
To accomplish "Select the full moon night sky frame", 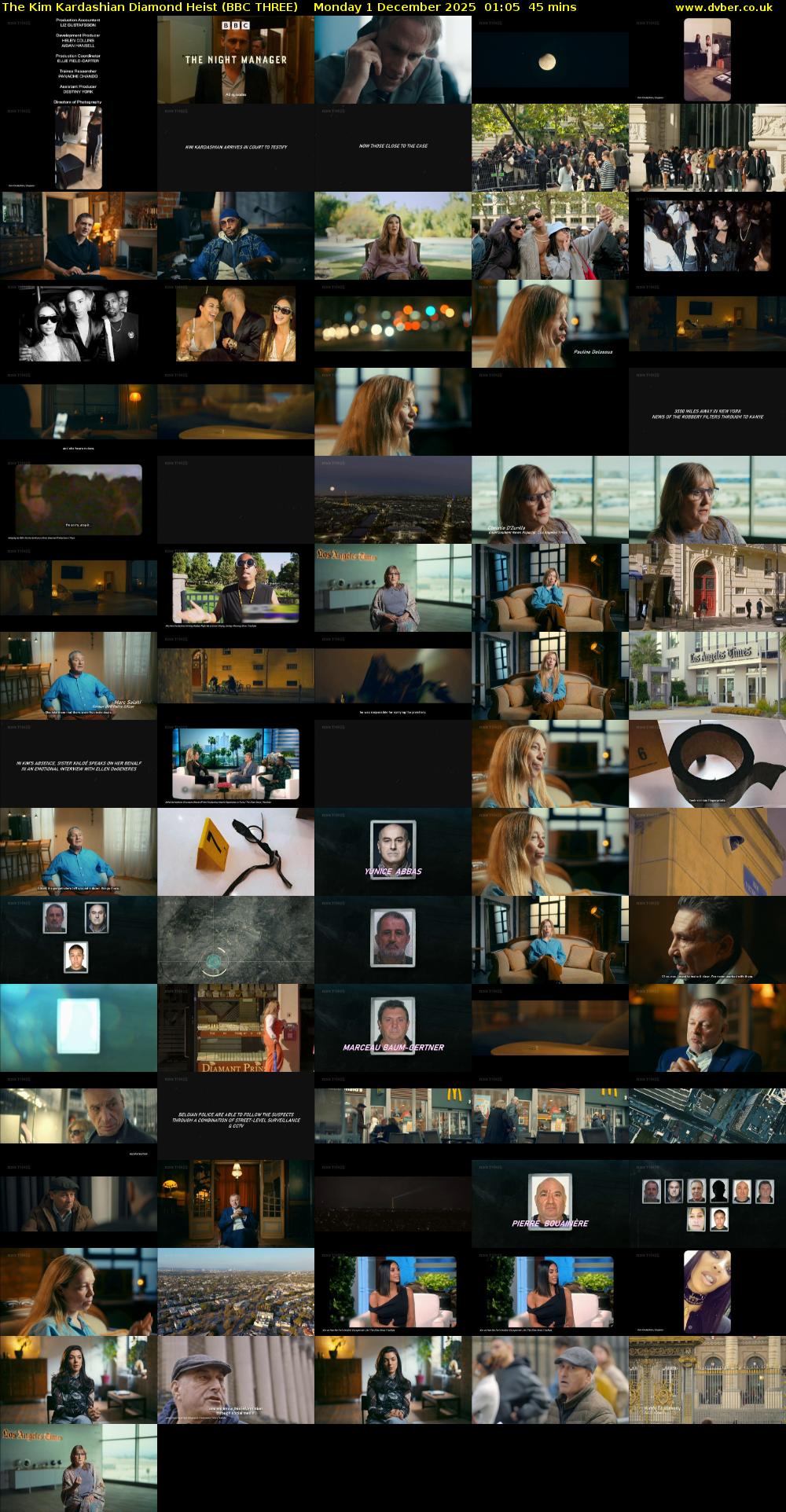I will (549, 60).
